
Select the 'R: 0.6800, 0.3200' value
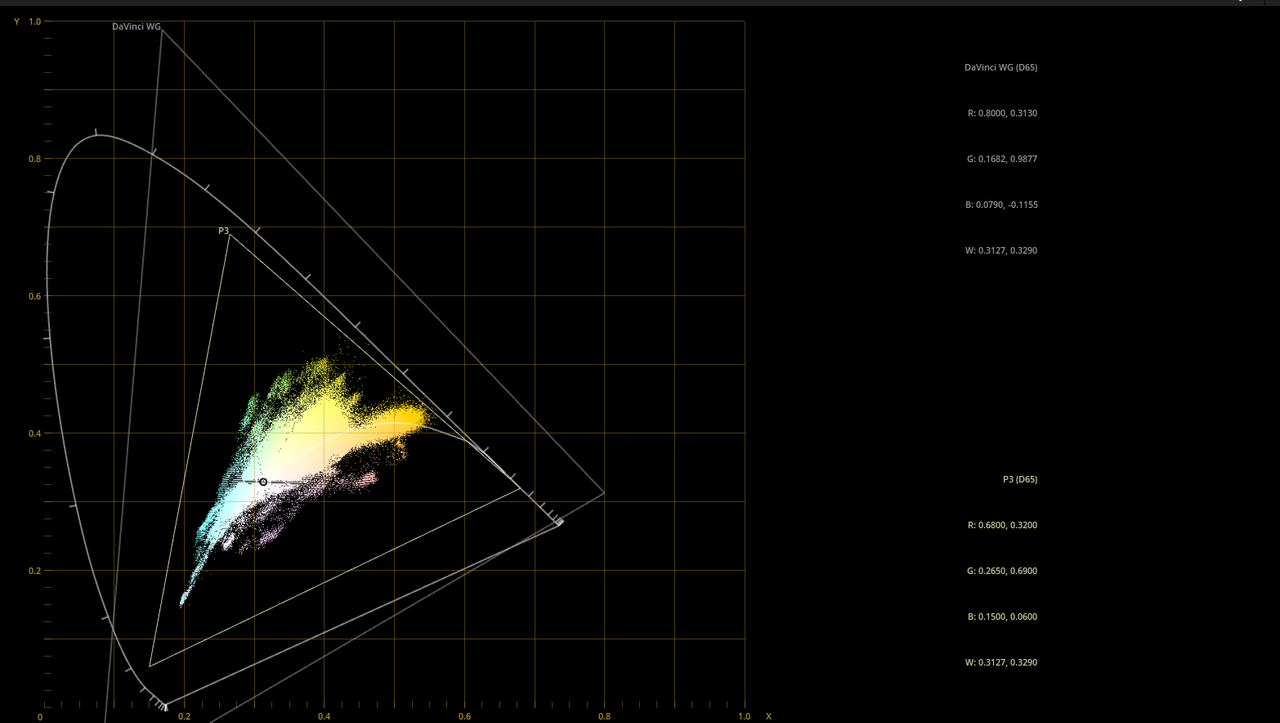pos(1002,525)
